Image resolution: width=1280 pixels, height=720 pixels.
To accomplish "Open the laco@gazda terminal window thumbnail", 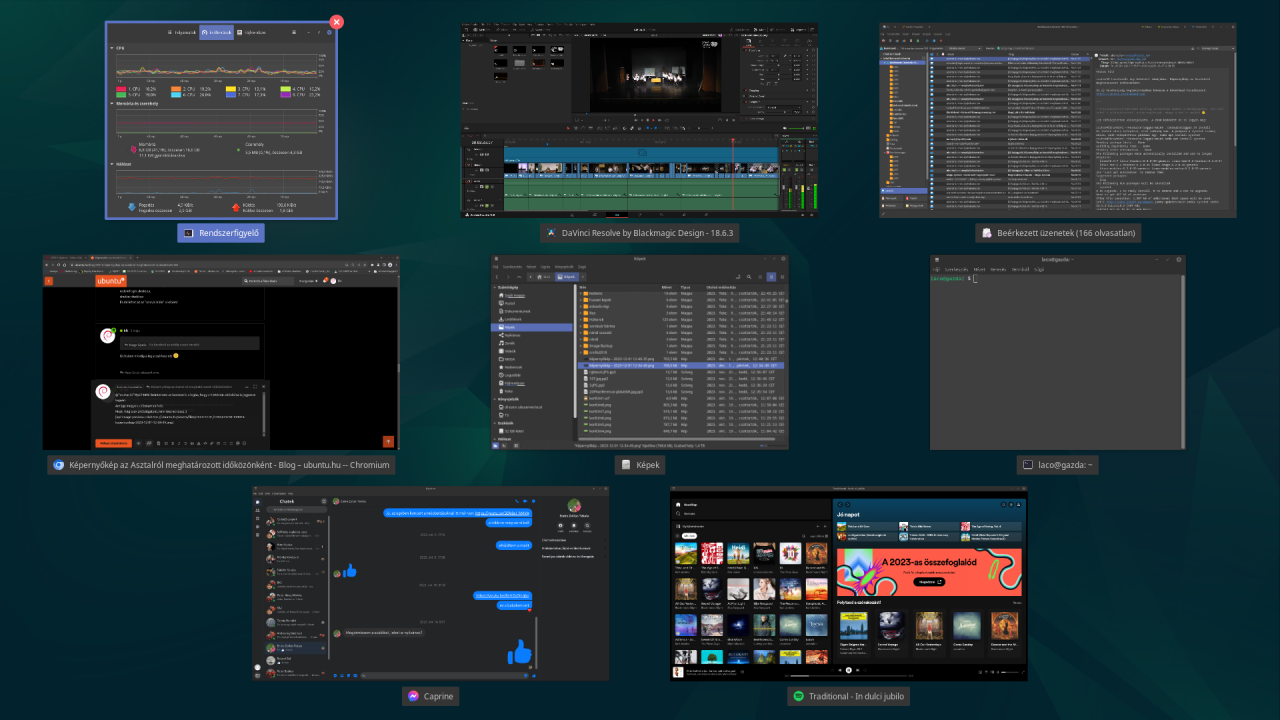I will point(1058,352).
